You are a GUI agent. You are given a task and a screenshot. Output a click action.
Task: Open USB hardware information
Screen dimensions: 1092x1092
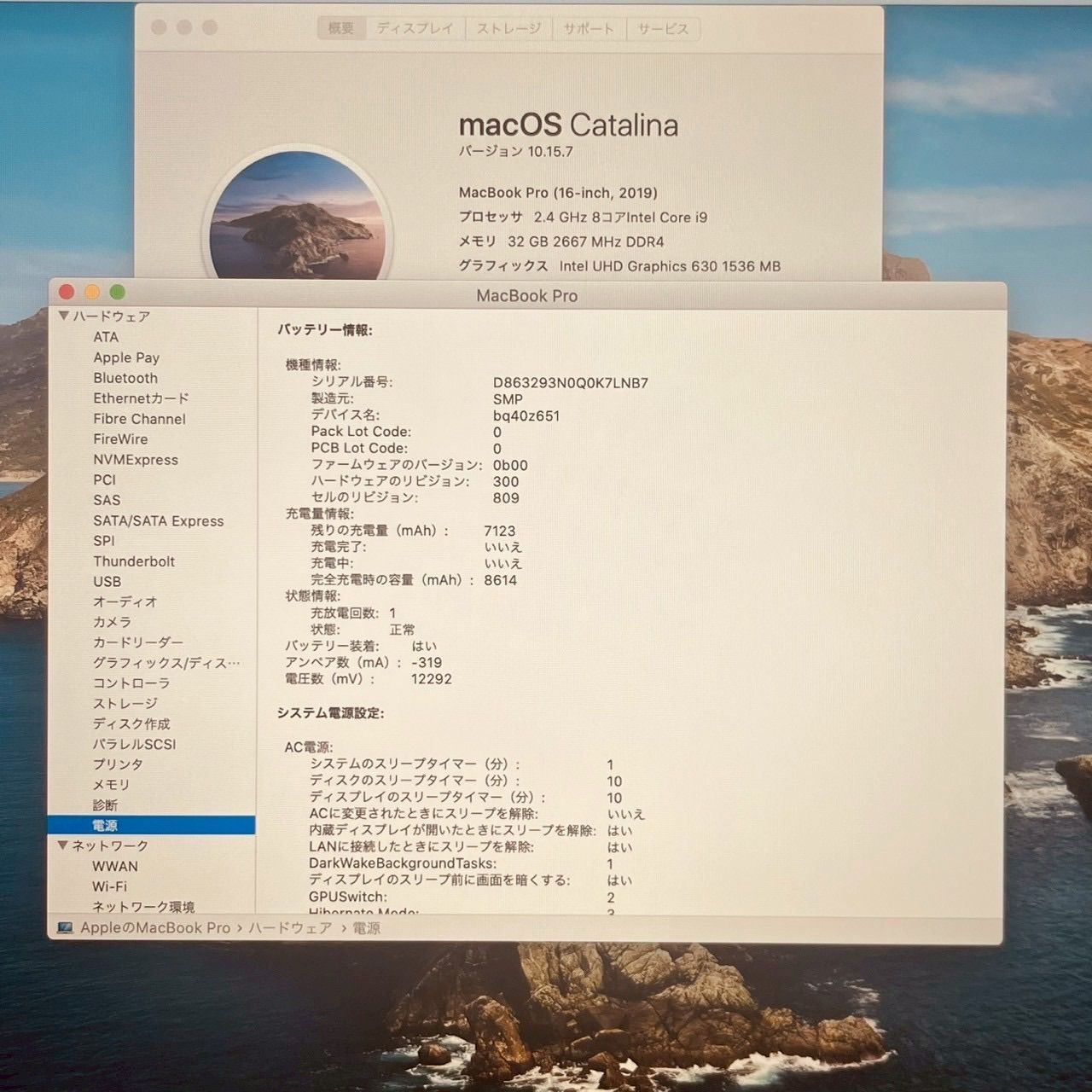[106, 581]
